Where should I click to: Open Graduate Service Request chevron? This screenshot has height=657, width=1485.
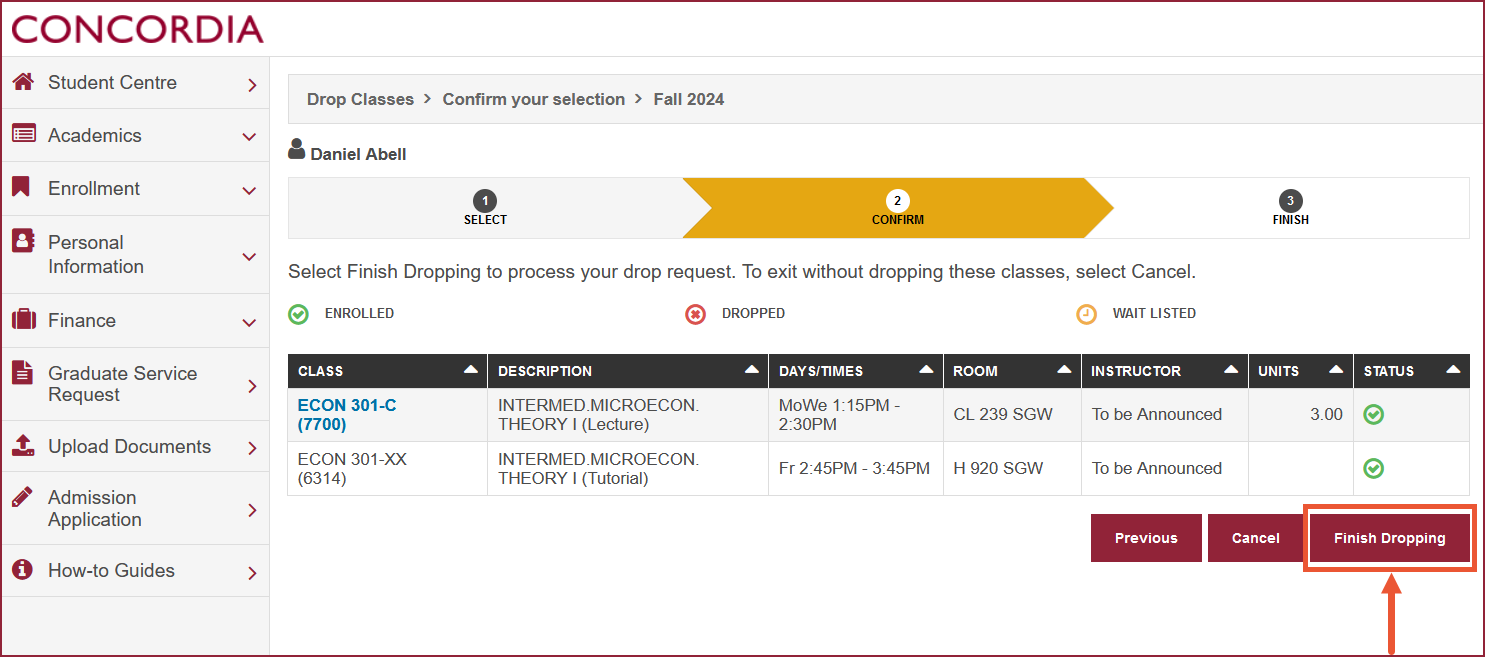(252, 386)
